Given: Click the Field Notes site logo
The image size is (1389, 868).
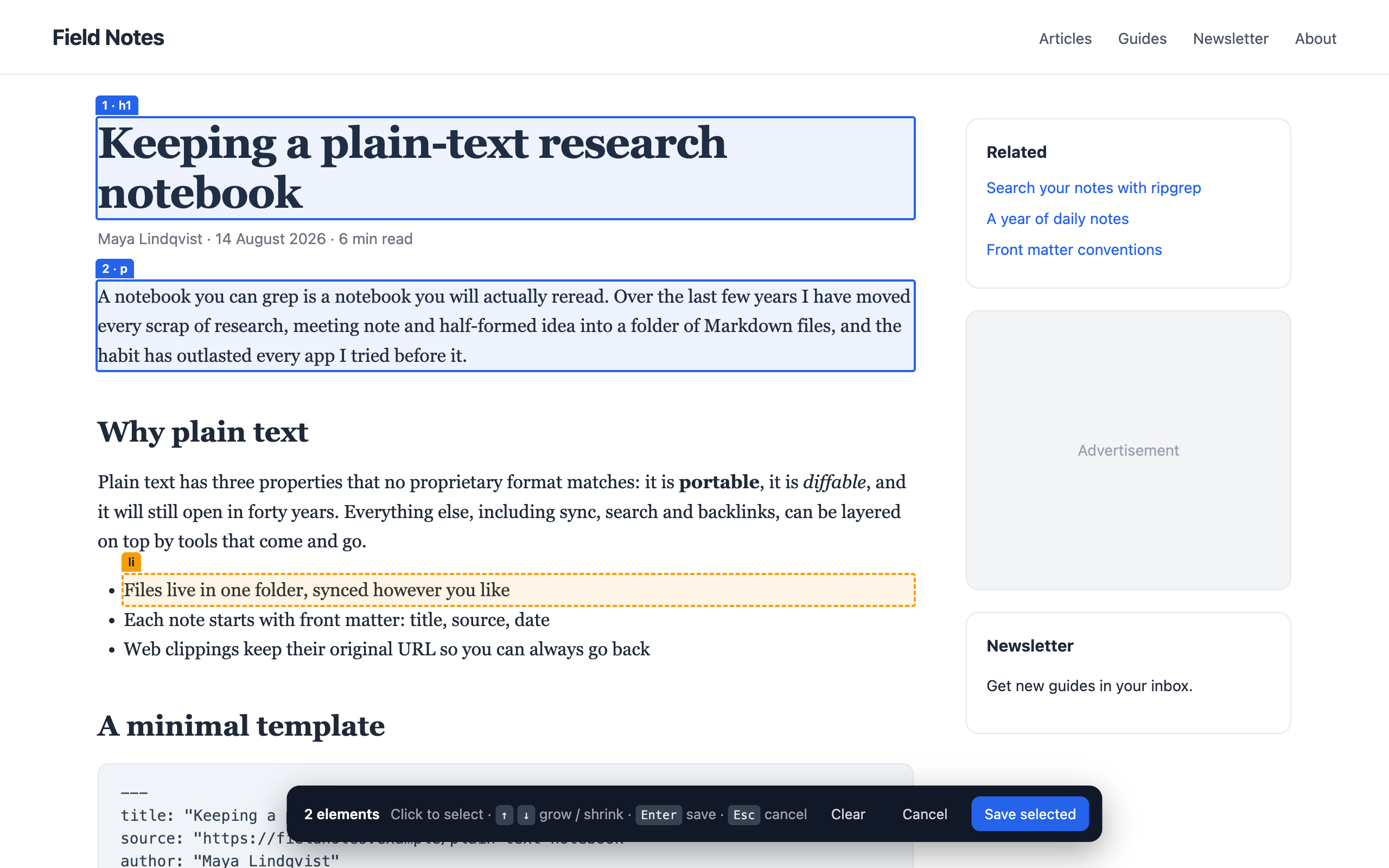Looking at the screenshot, I should point(108,38).
